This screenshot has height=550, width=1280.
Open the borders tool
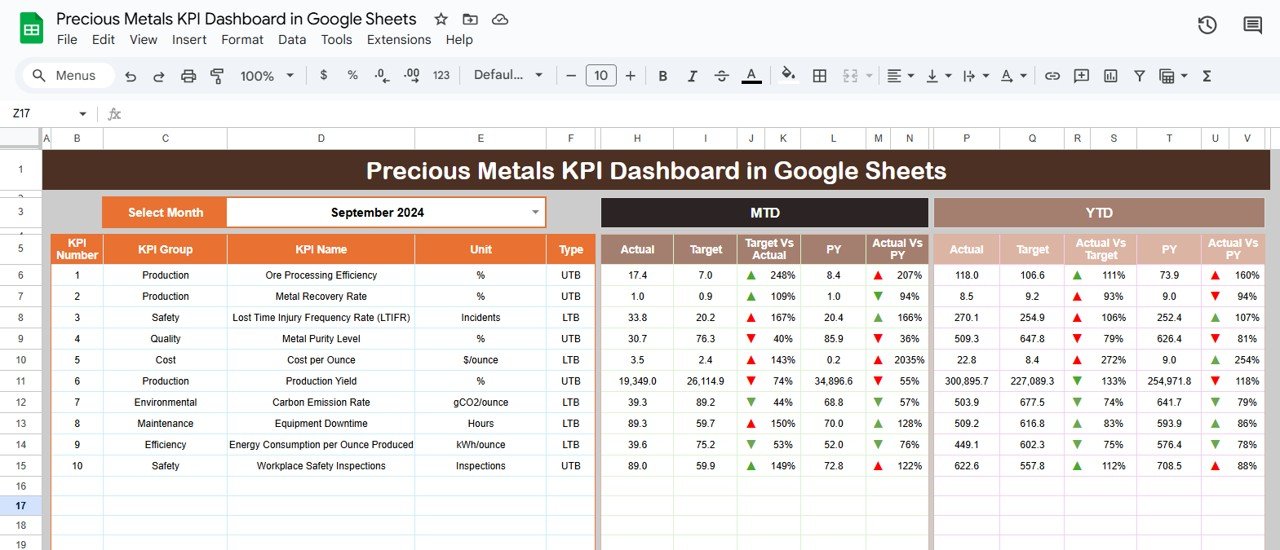819,75
